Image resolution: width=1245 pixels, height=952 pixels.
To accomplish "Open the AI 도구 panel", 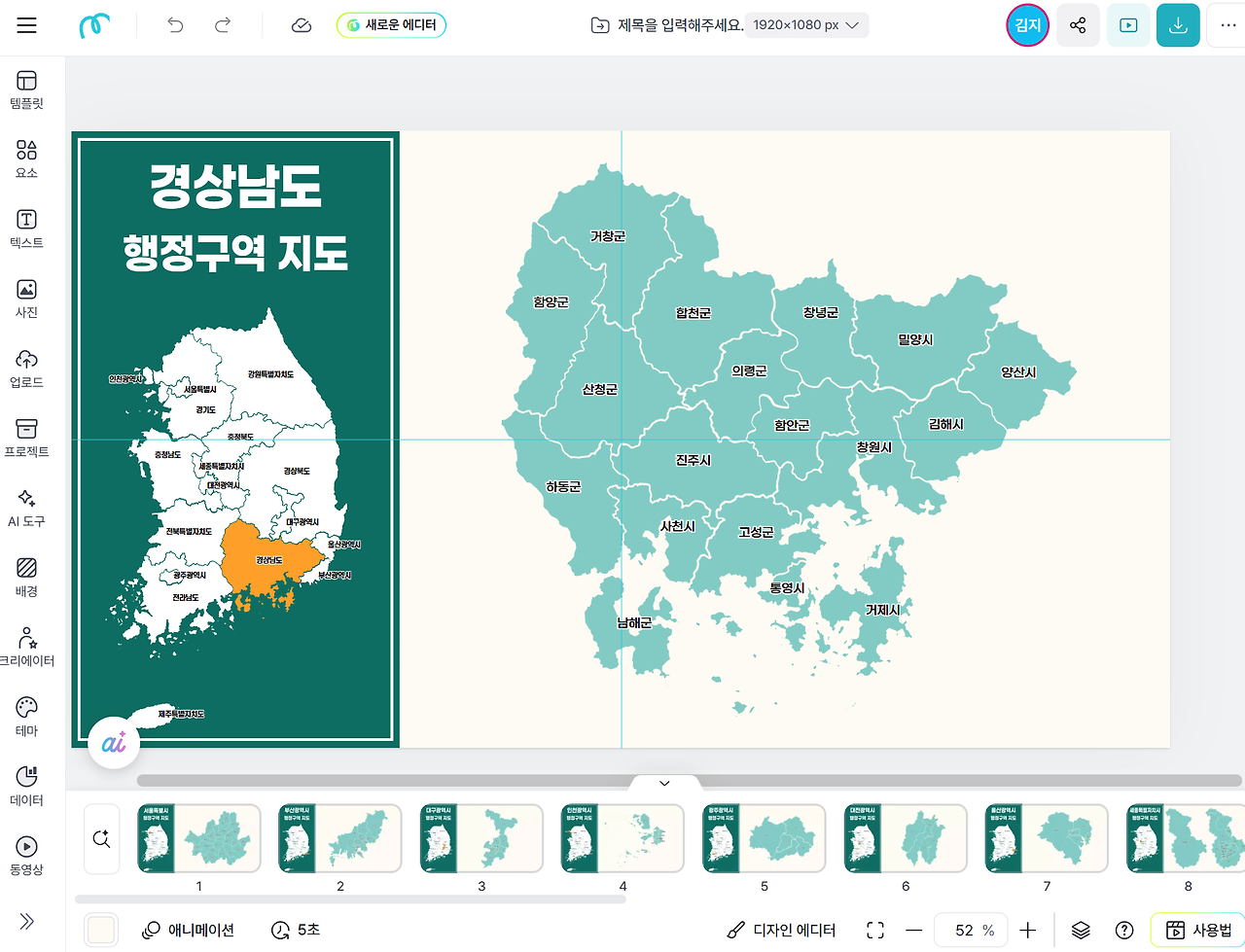I will [26, 509].
